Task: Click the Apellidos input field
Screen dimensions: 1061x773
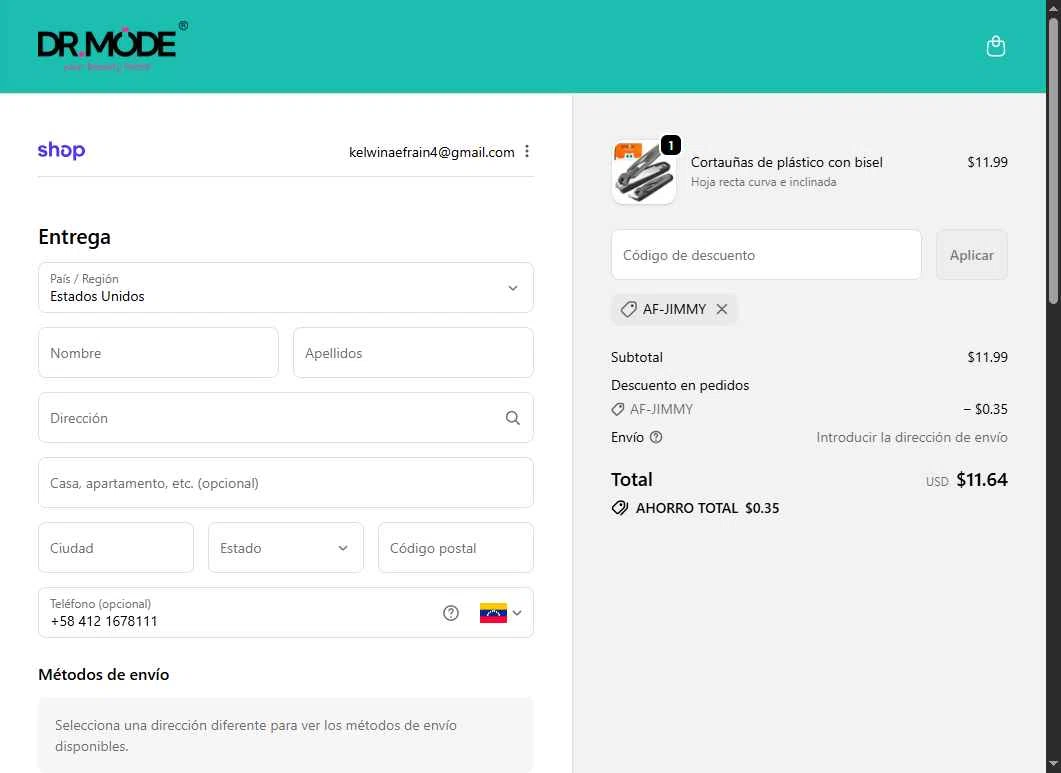Action: tap(413, 353)
